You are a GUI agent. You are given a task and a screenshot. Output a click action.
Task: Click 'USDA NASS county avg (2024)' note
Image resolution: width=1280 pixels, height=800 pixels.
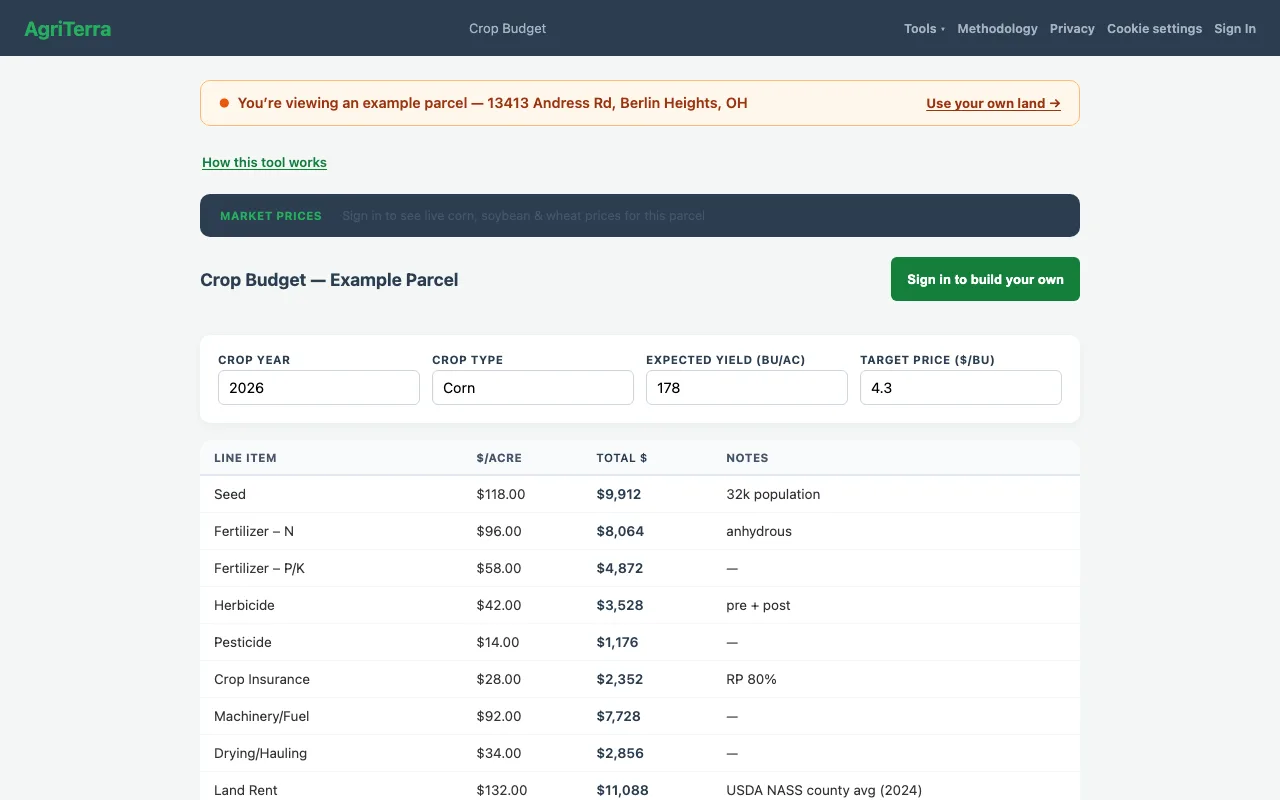click(824, 790)
